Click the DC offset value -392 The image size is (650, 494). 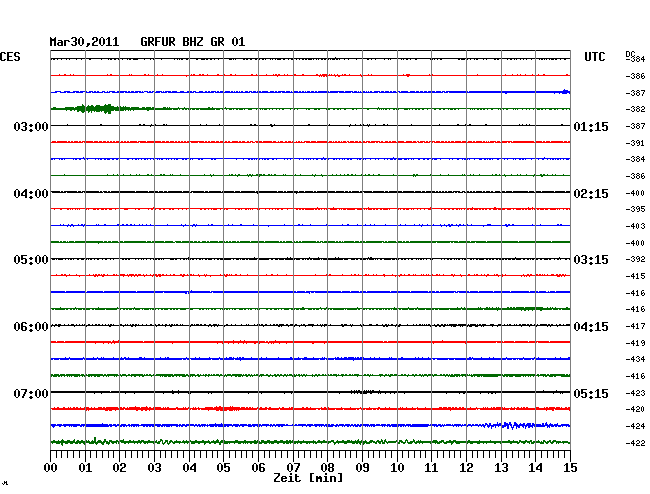[x=635, y=259]
